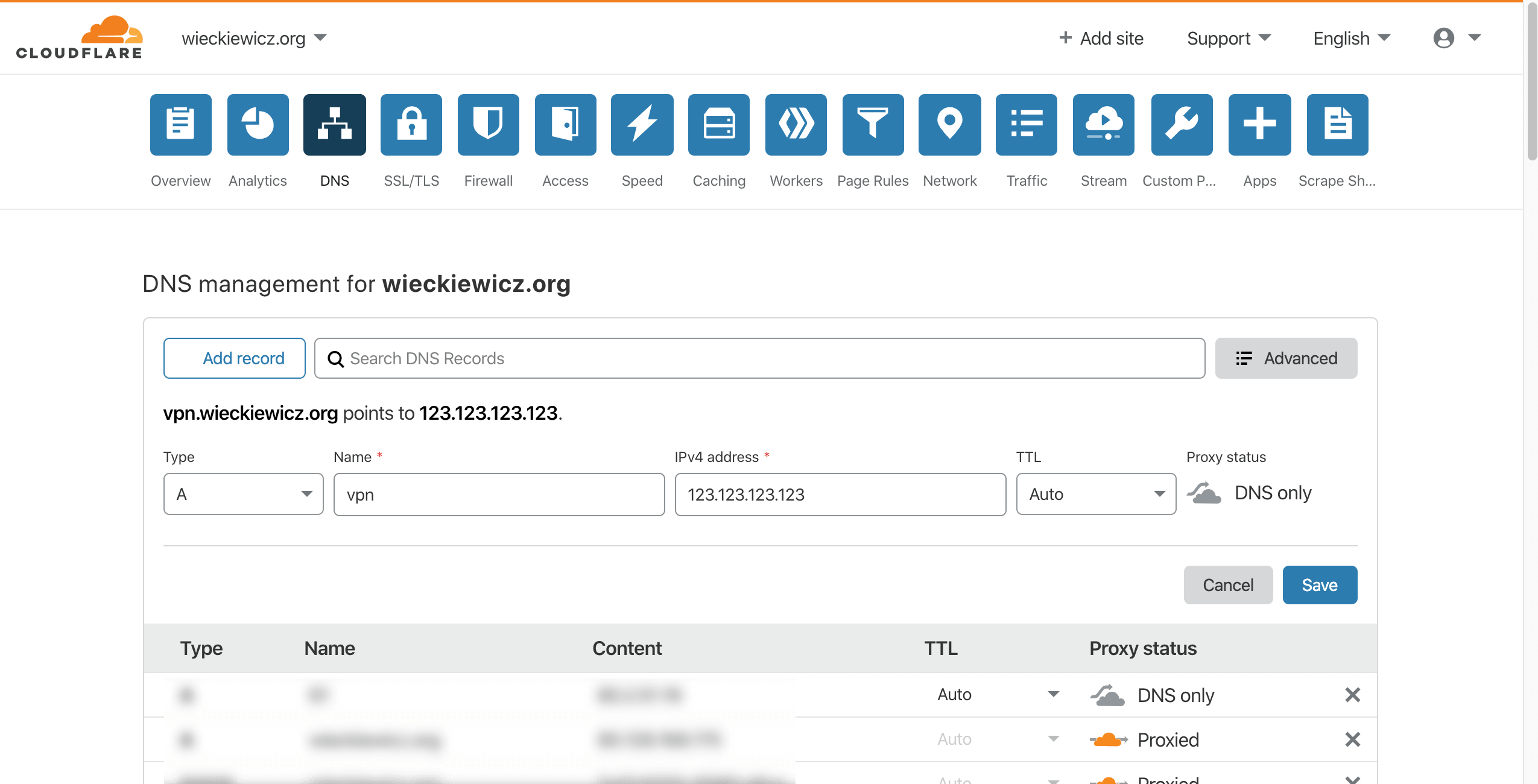Open the English language dropdown
Screen dimensions: 1538x784
(x=1352, y=38)
